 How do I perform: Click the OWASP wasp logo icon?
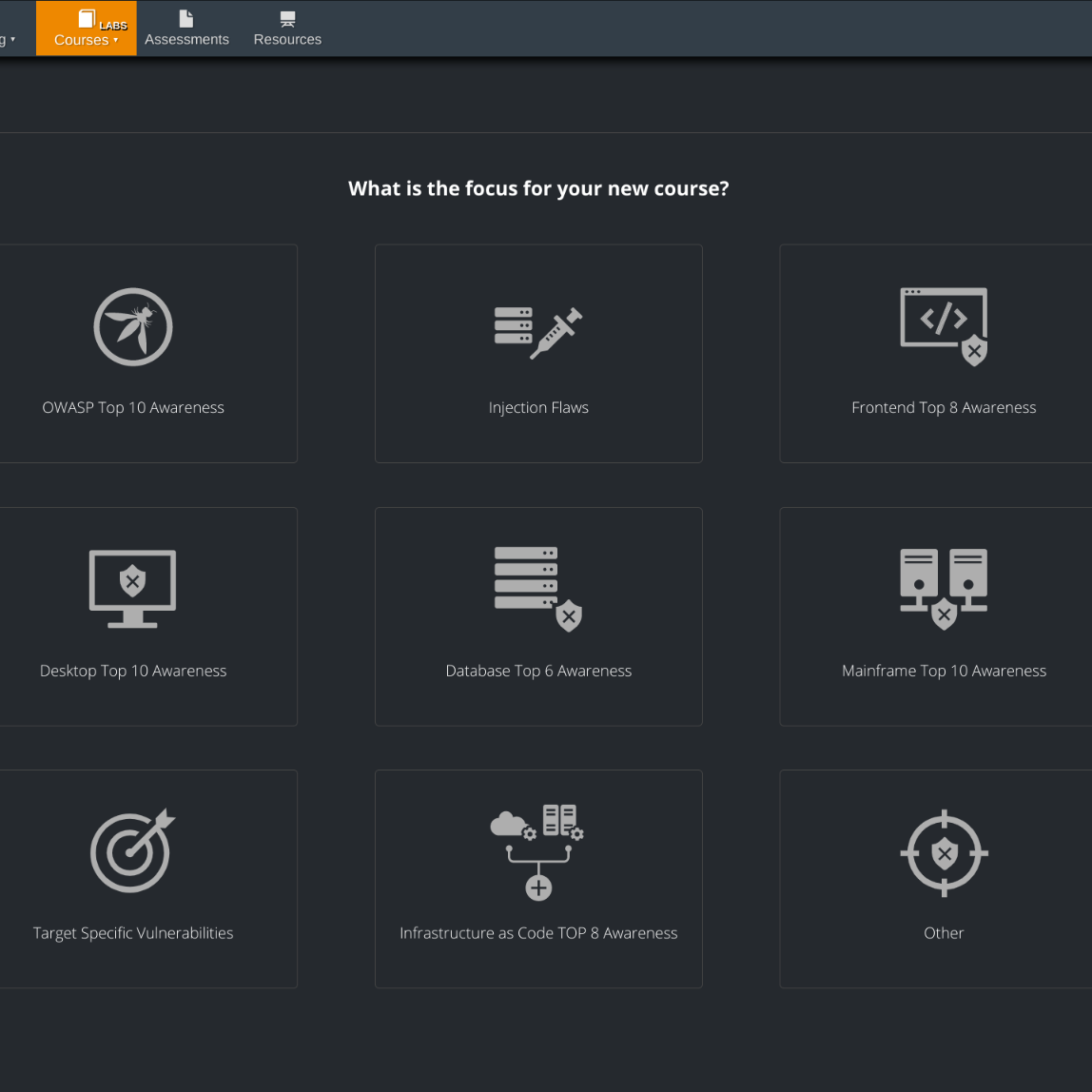tap(133, 327)
